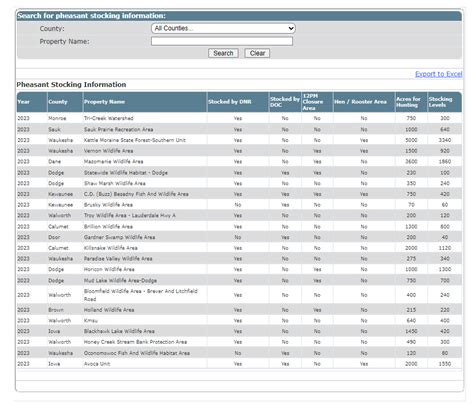The image size is (474, 404).
Task: Select the Avoca Unit row
Action: point(239,364)
